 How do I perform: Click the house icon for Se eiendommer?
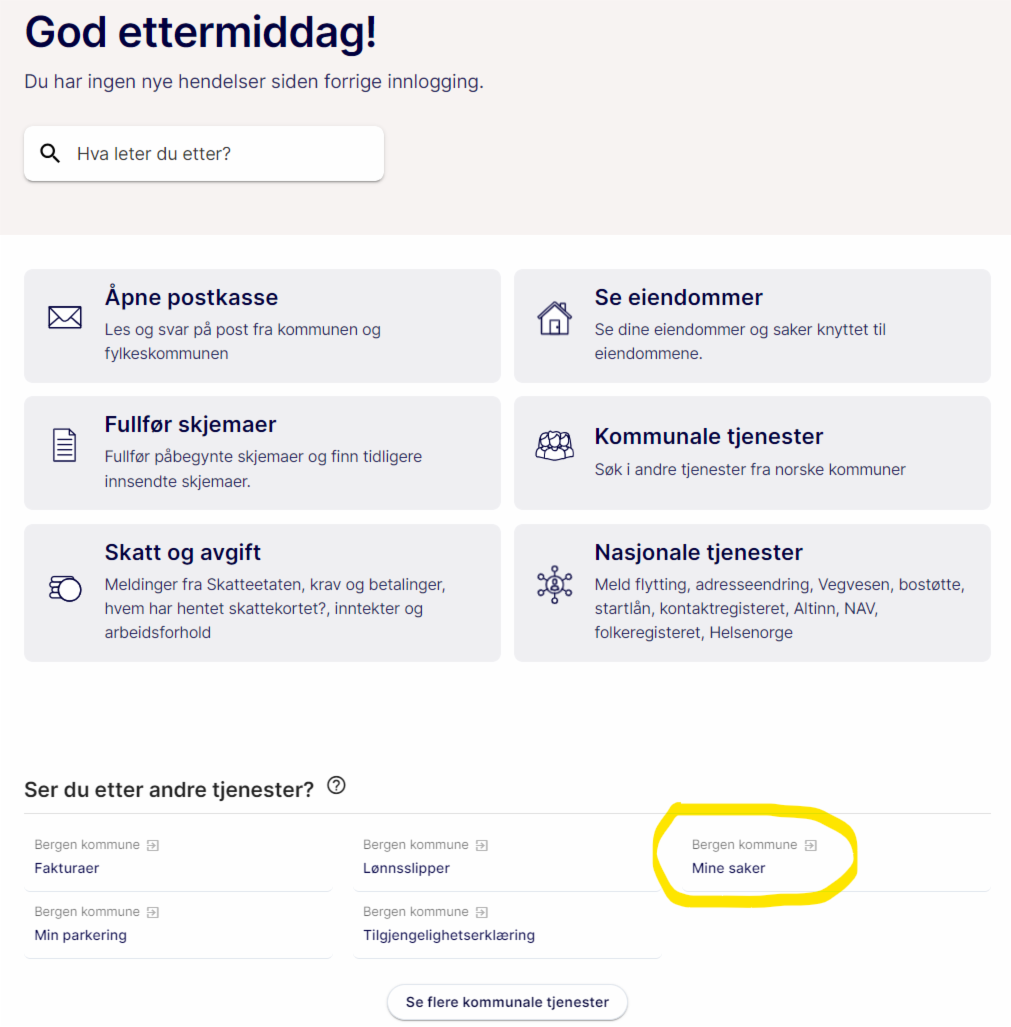(555, 318)
